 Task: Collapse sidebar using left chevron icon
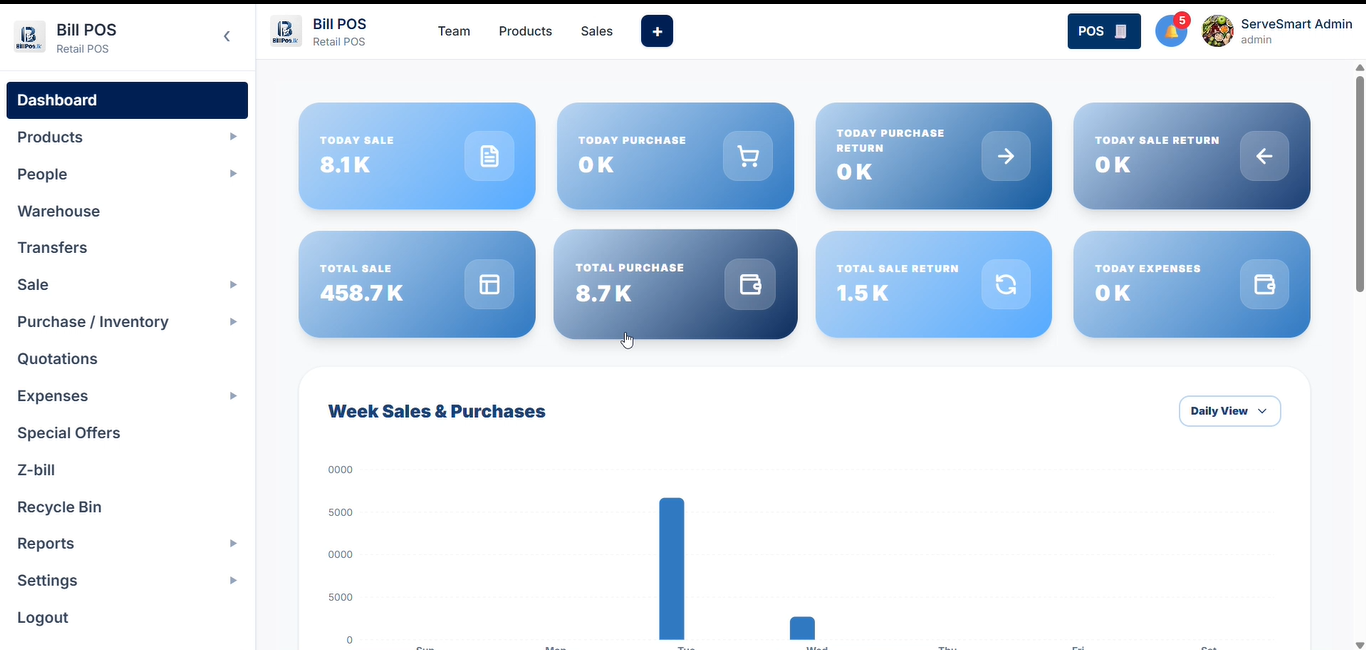[227, 36]
